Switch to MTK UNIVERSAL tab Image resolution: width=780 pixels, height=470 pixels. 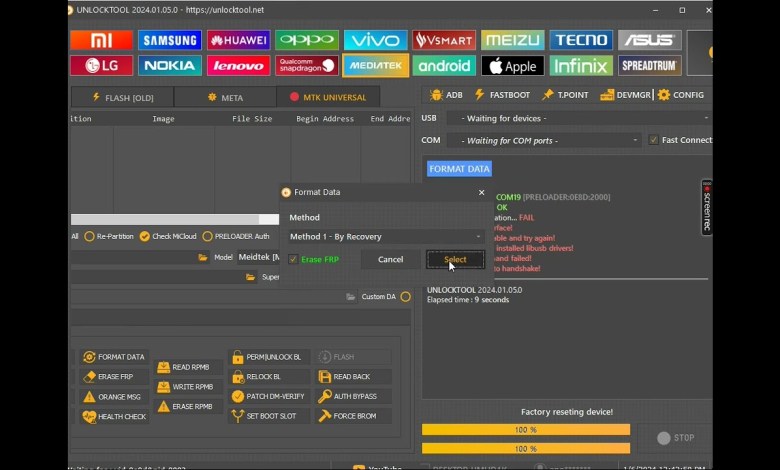(x=328, y=97)
